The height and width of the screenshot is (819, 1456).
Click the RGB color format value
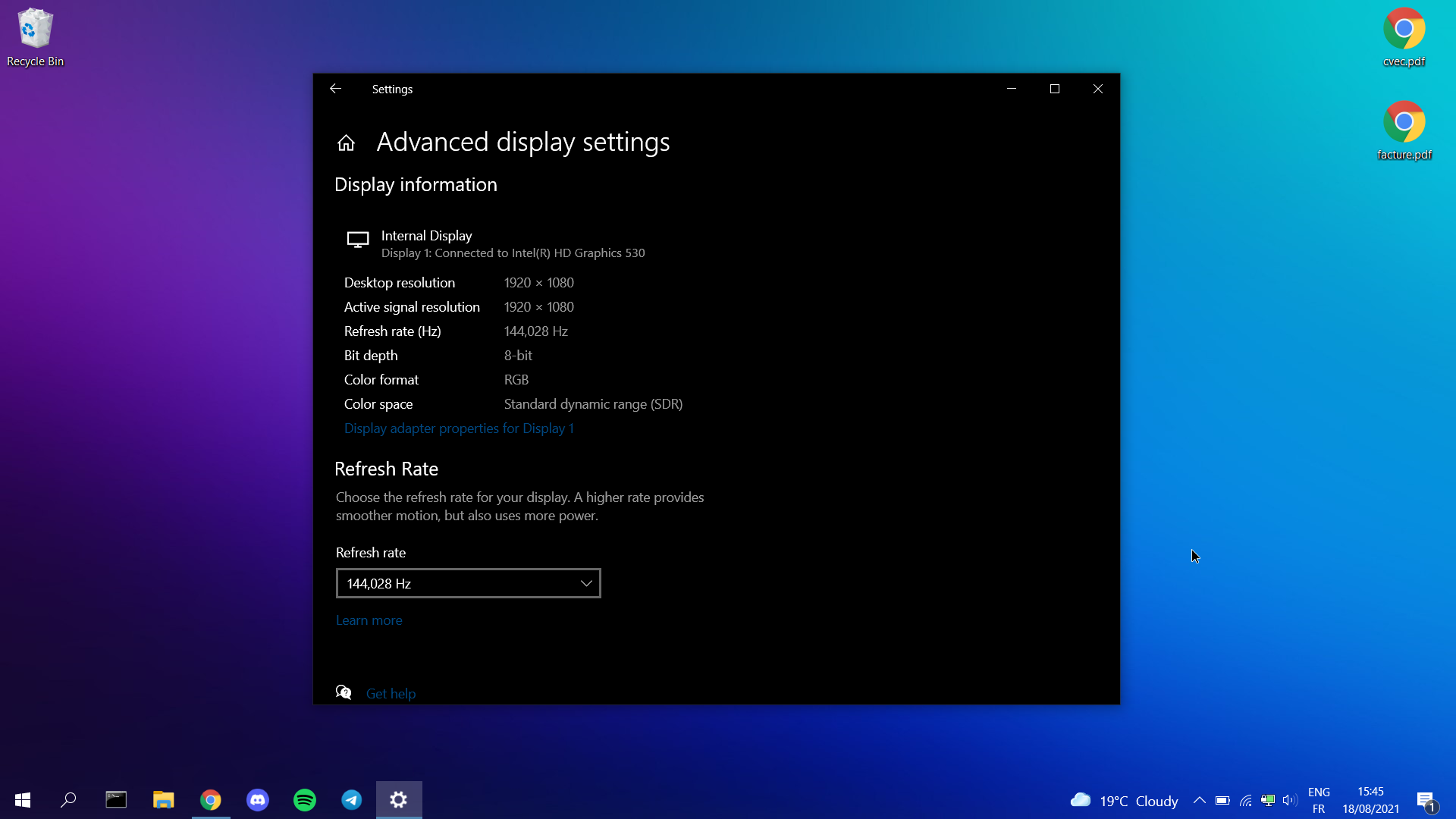coord(516,380)
